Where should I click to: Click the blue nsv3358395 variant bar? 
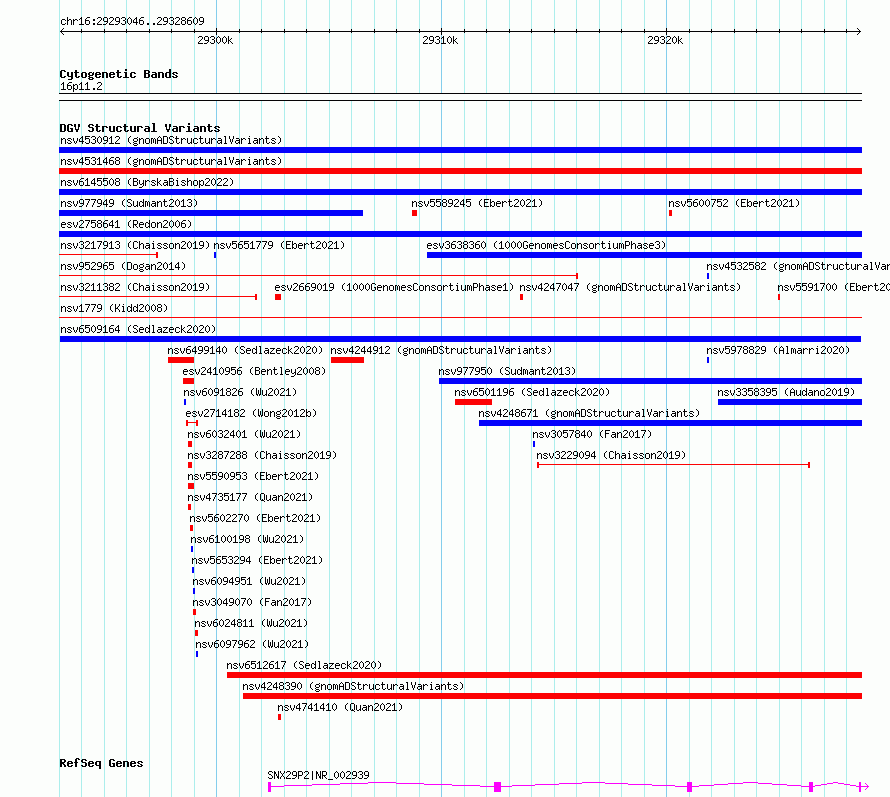[x=790, y=402]
